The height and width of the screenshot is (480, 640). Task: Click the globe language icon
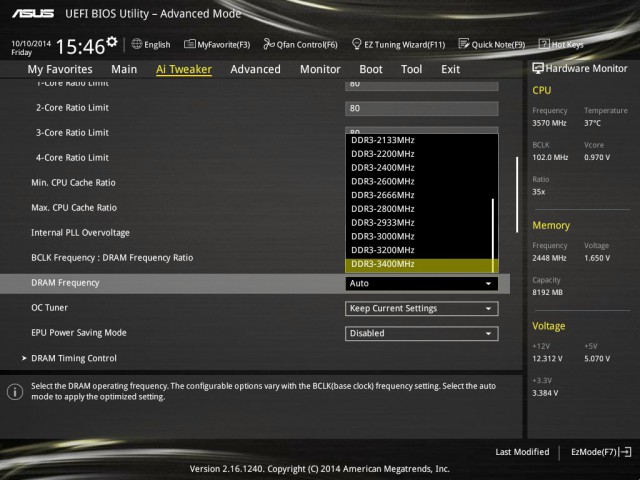click(137, 44)
